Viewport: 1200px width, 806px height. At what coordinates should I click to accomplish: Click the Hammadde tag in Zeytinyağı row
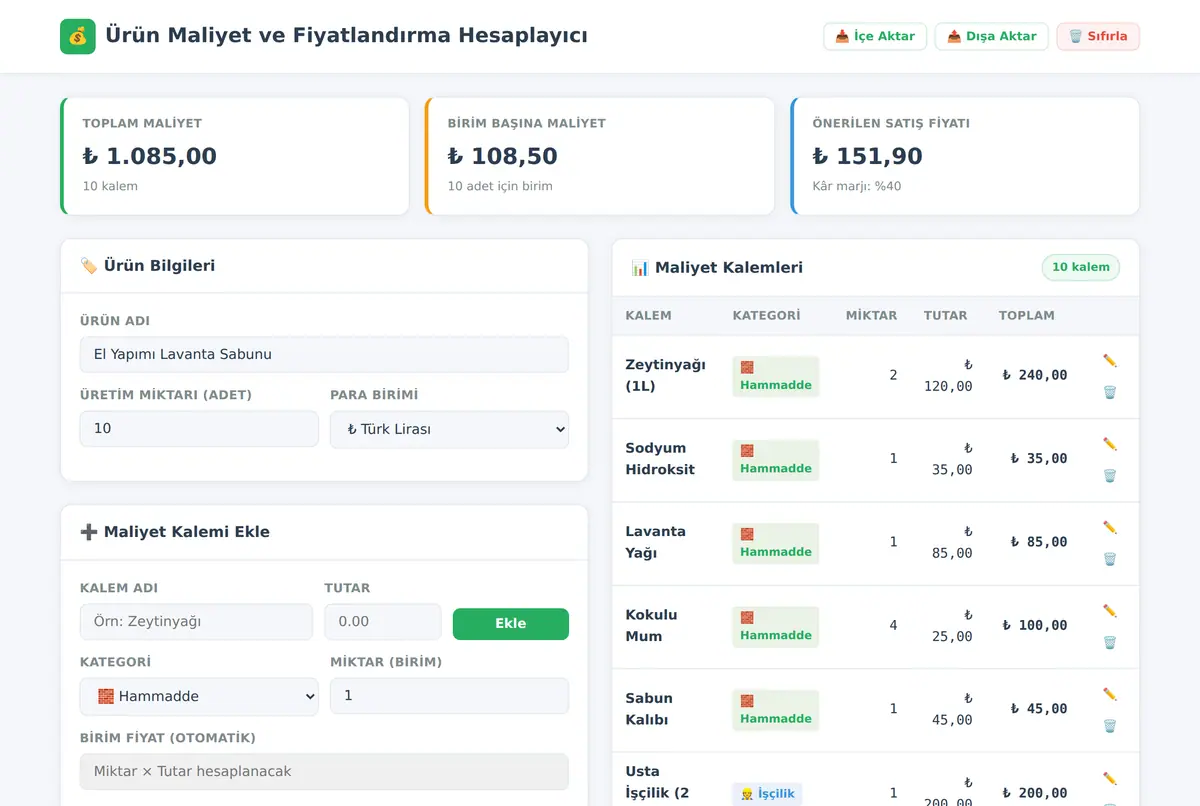coord(775,376)
